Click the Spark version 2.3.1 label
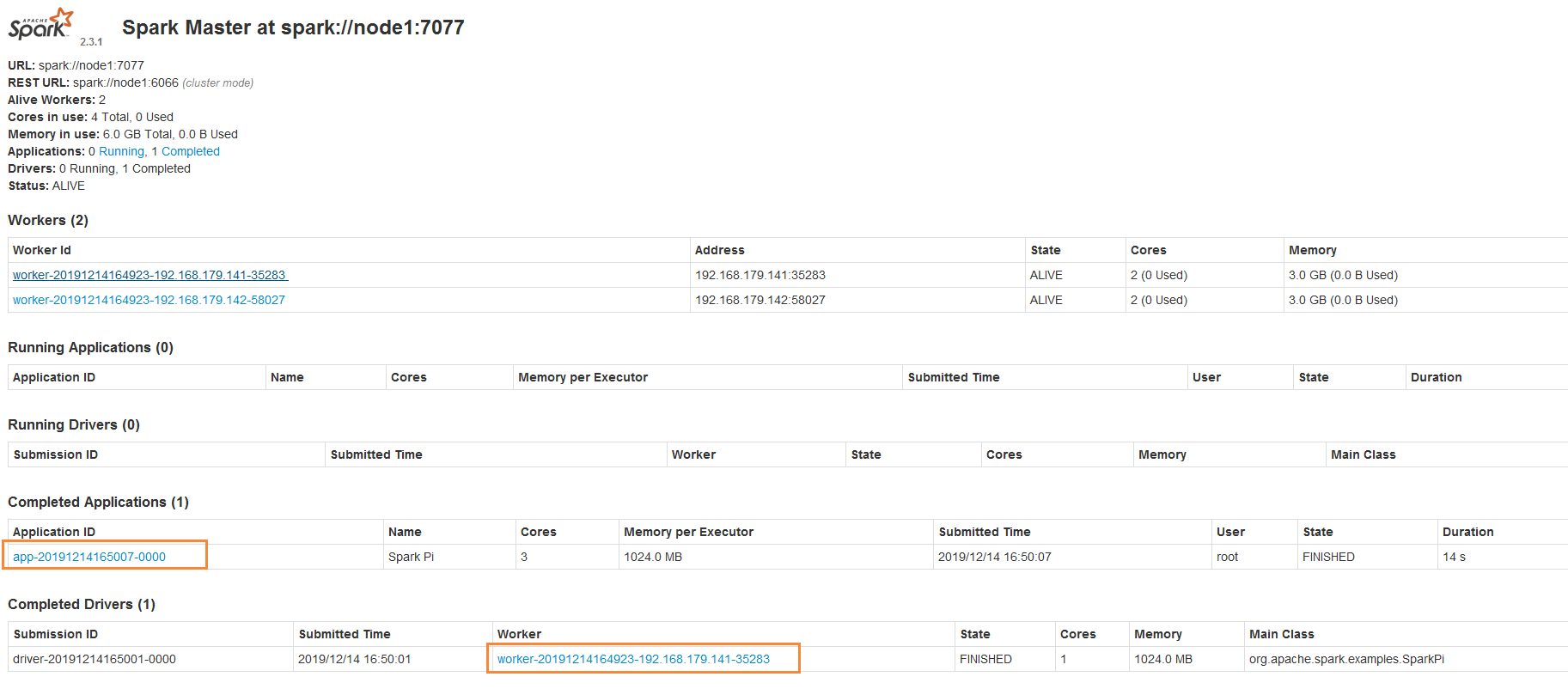This screenshot has width=1568, height=689. click(91, 41)
